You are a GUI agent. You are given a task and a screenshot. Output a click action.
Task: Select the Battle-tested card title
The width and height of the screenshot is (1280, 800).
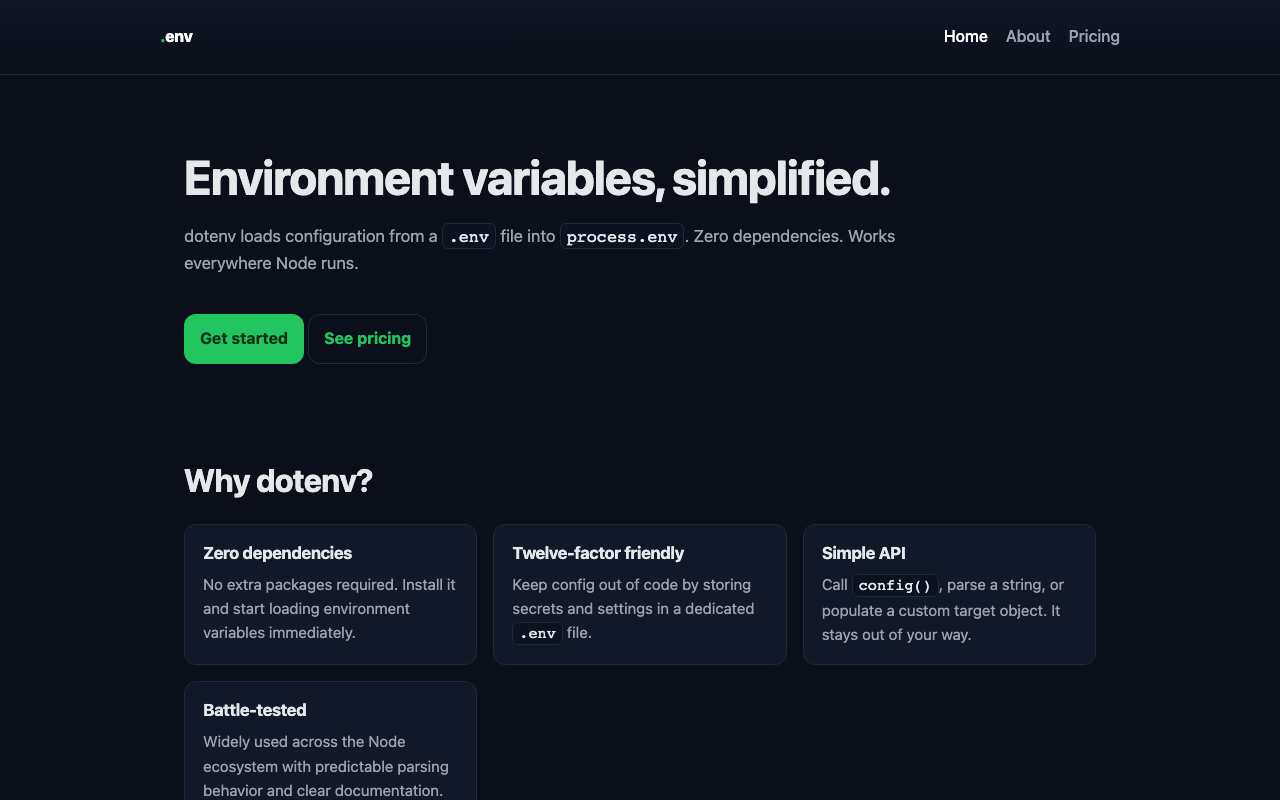coord(254,710)
